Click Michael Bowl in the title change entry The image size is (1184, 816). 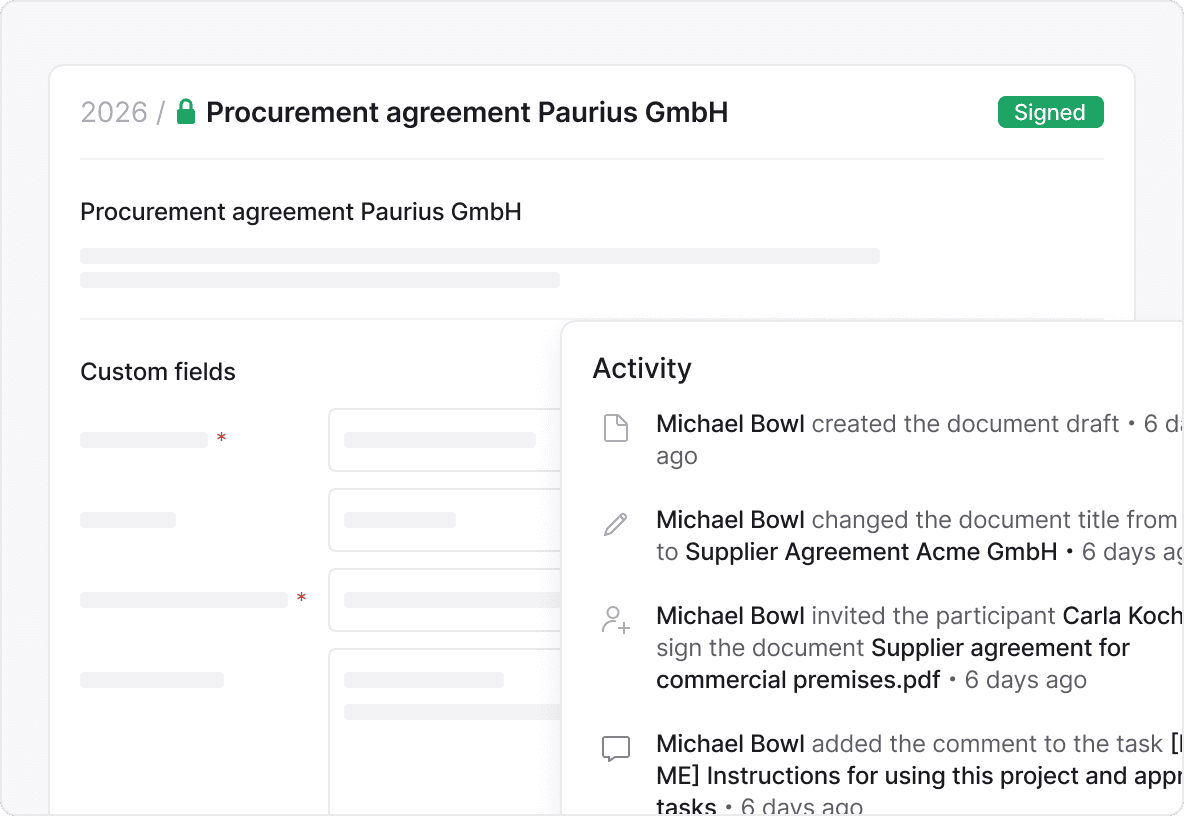[730, 520]
